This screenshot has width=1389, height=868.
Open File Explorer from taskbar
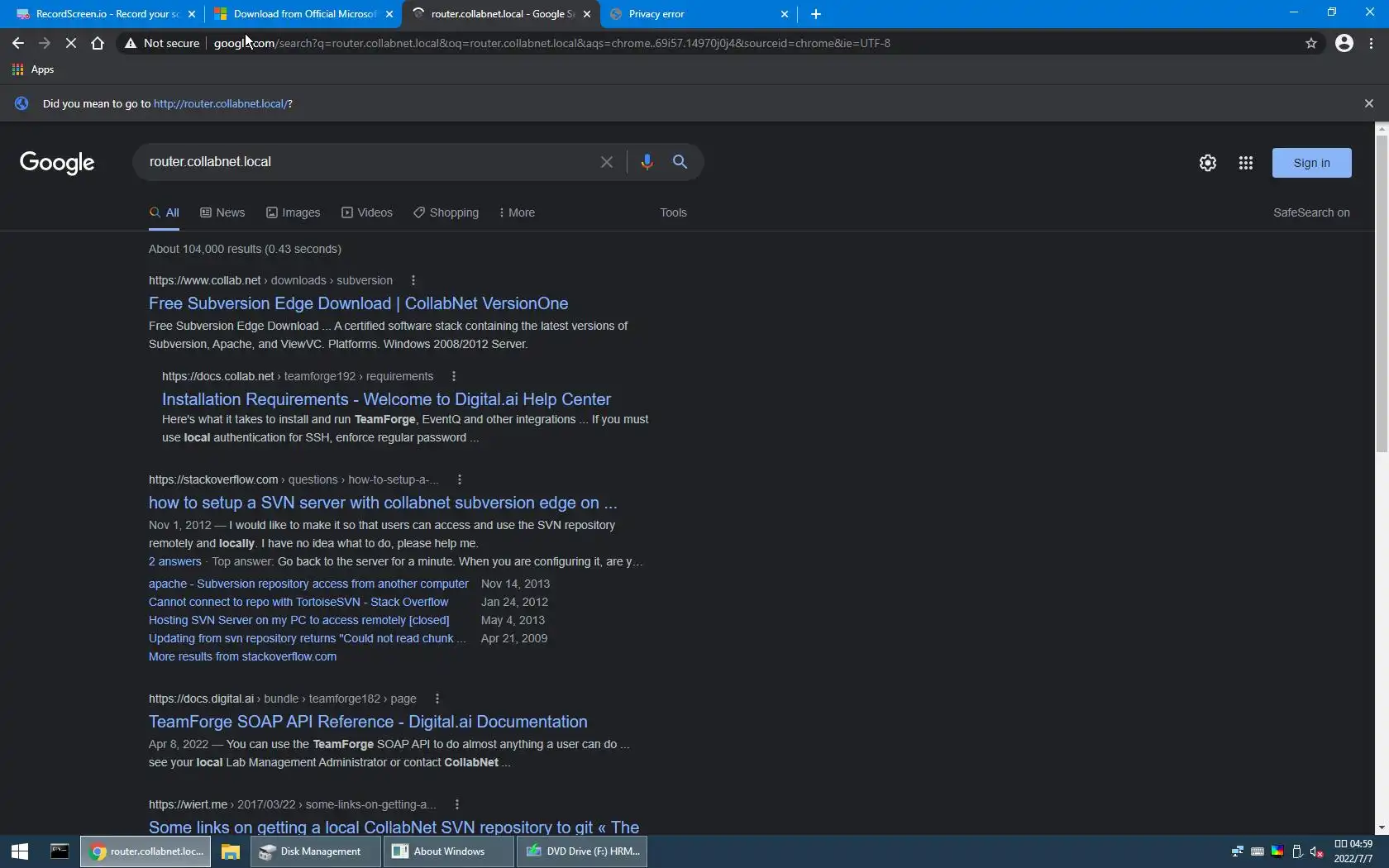[x=231, y=851]
